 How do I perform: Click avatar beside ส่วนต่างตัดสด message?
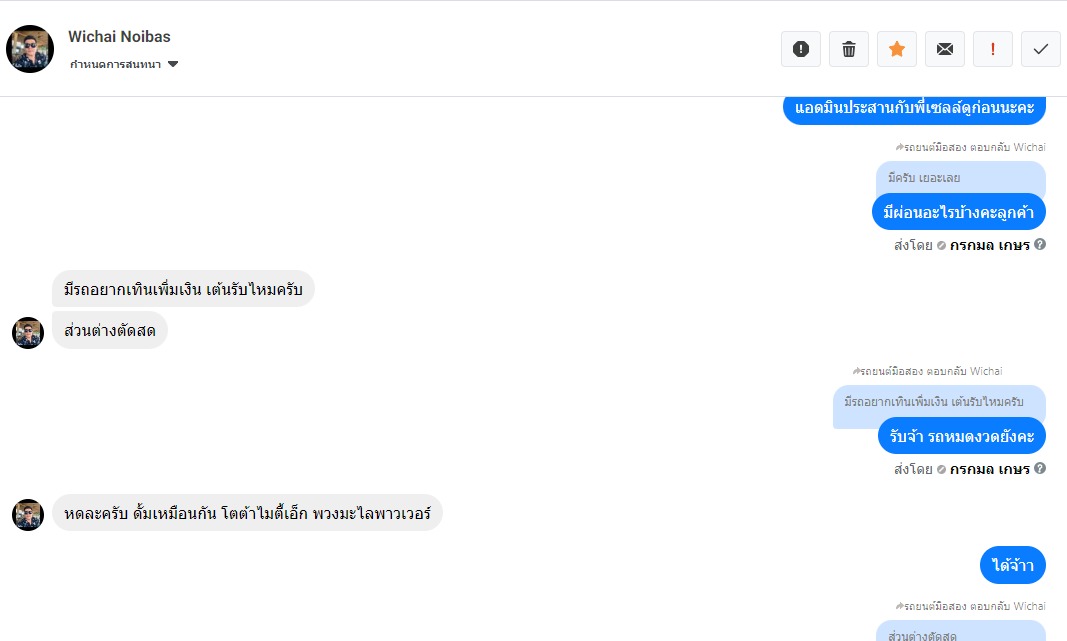point(28,333)
